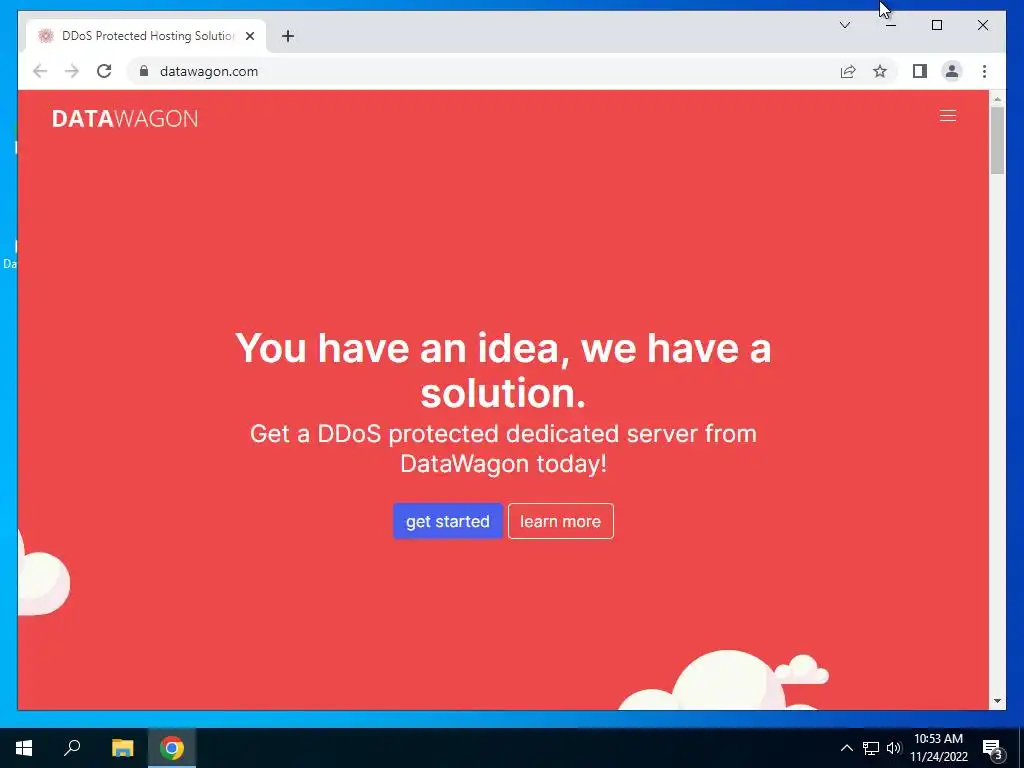The image size is (1024, 768).
Task: Open the network status tray icon
Action: point(871,748)
